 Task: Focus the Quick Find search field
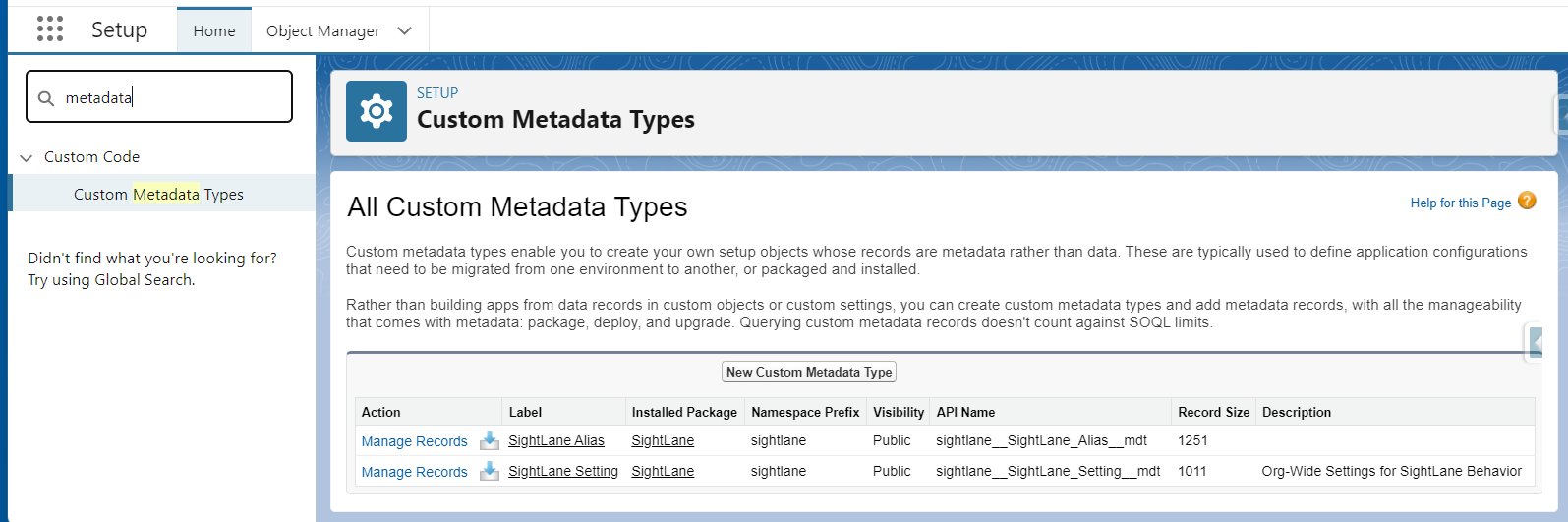point(159,96)
